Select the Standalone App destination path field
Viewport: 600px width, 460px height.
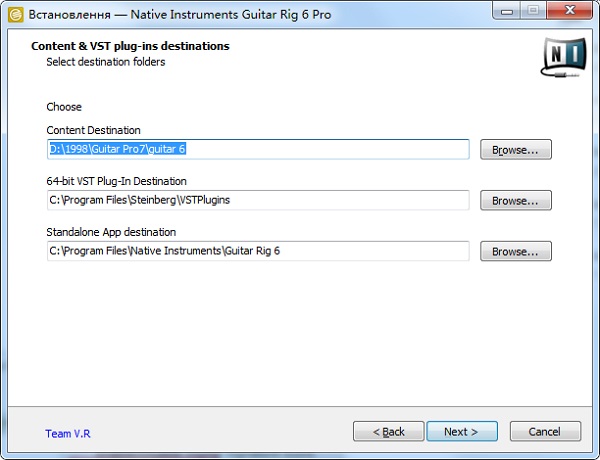258,251
